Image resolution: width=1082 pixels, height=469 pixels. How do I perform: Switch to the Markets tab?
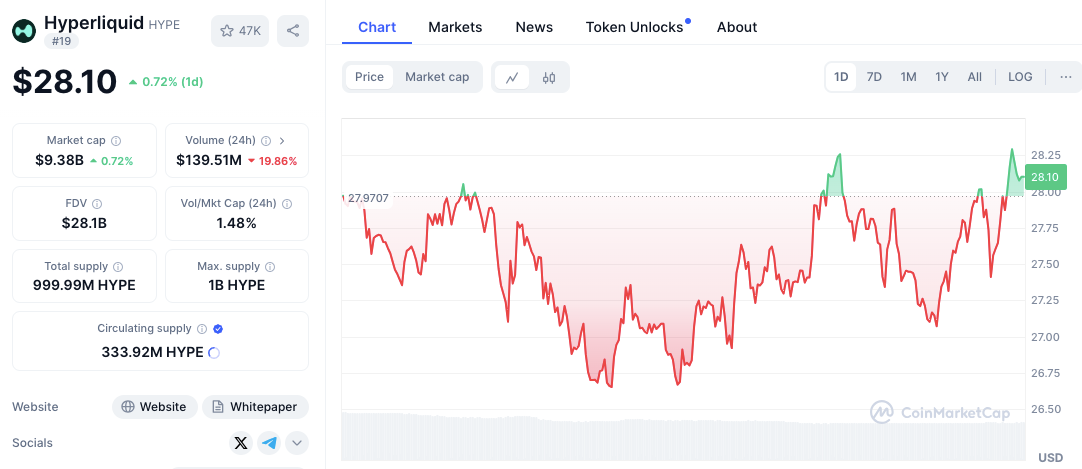click(455, 27)
